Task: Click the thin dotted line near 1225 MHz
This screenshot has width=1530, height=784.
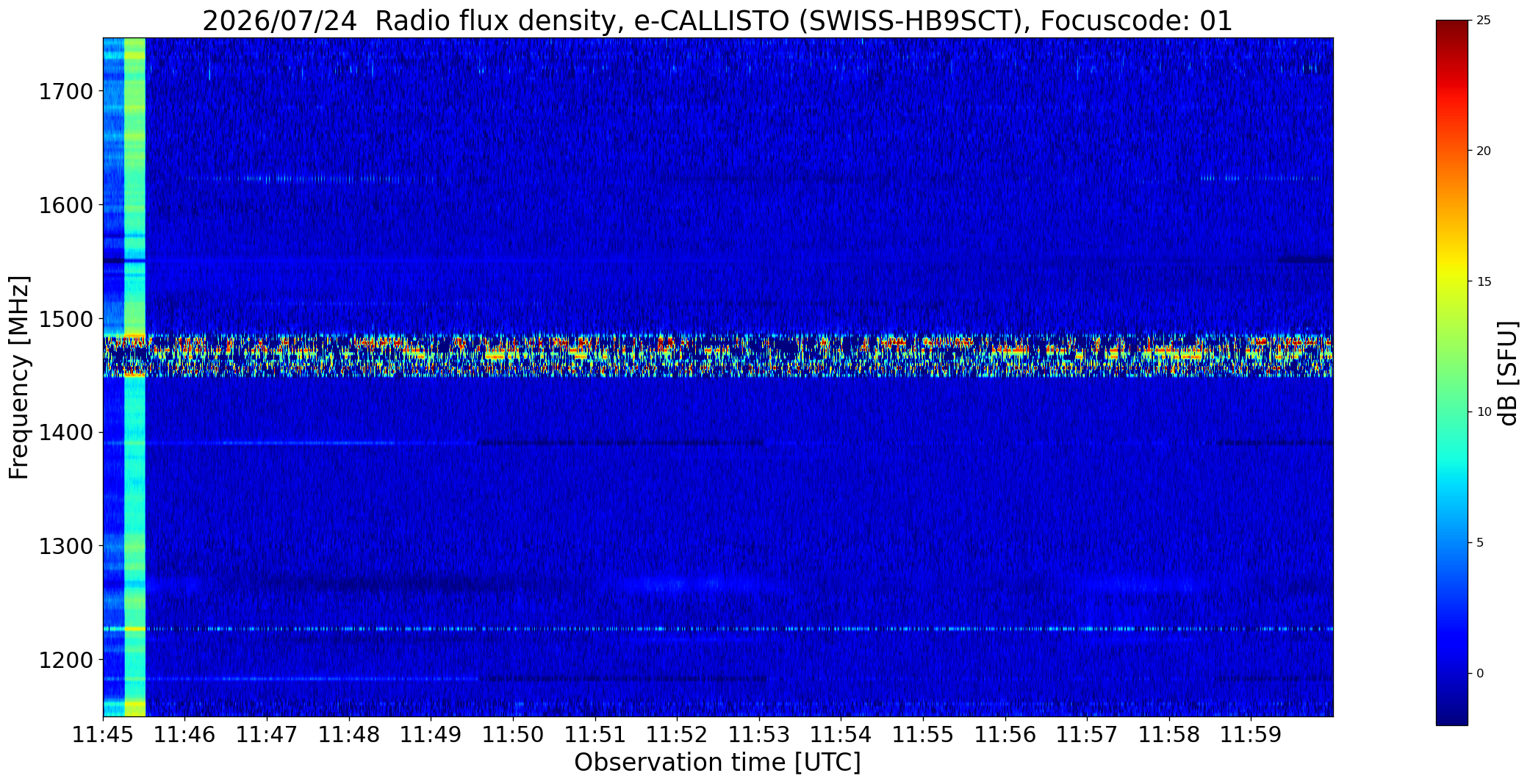Action: coord(718,629)
